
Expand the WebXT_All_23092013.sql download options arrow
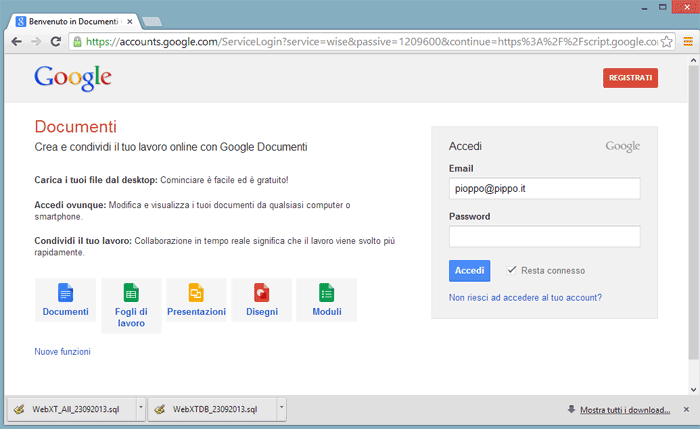point(141,407)
